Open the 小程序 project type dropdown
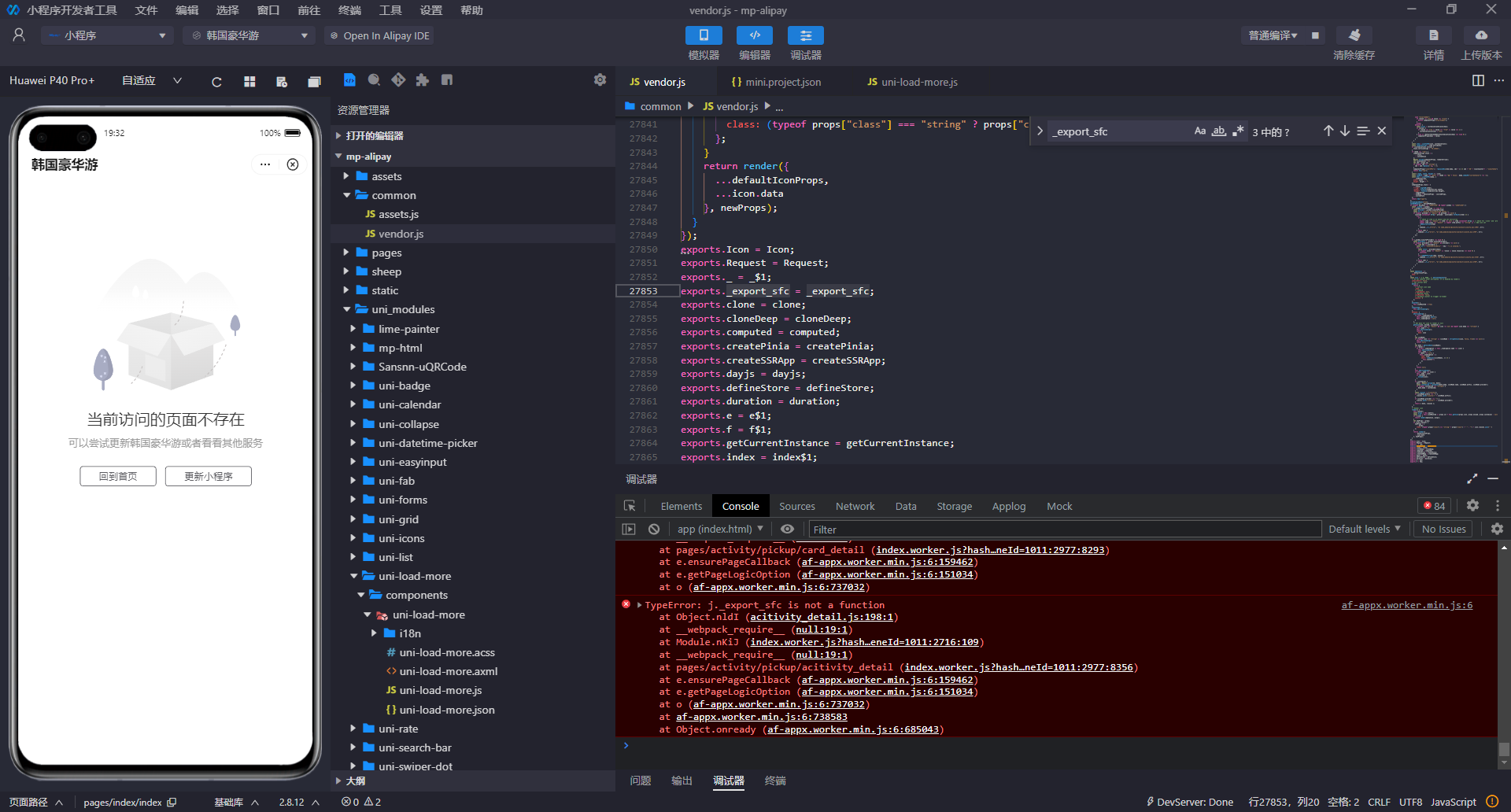 (x=107, y=35)
